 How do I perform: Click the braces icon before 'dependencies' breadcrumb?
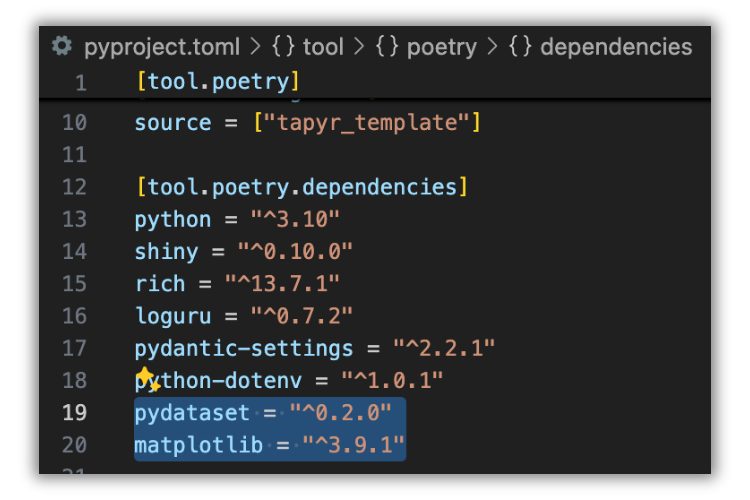519,46
